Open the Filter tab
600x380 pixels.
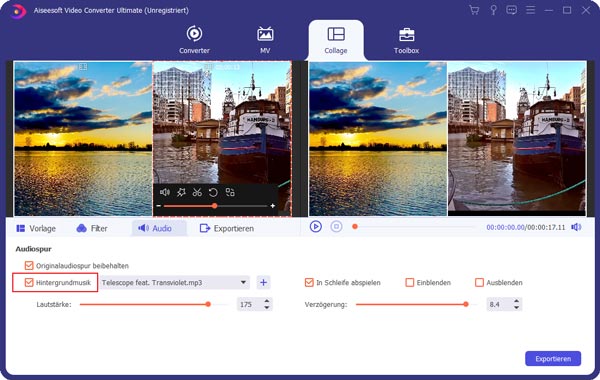pyautogui.click(x=92, y=228)
